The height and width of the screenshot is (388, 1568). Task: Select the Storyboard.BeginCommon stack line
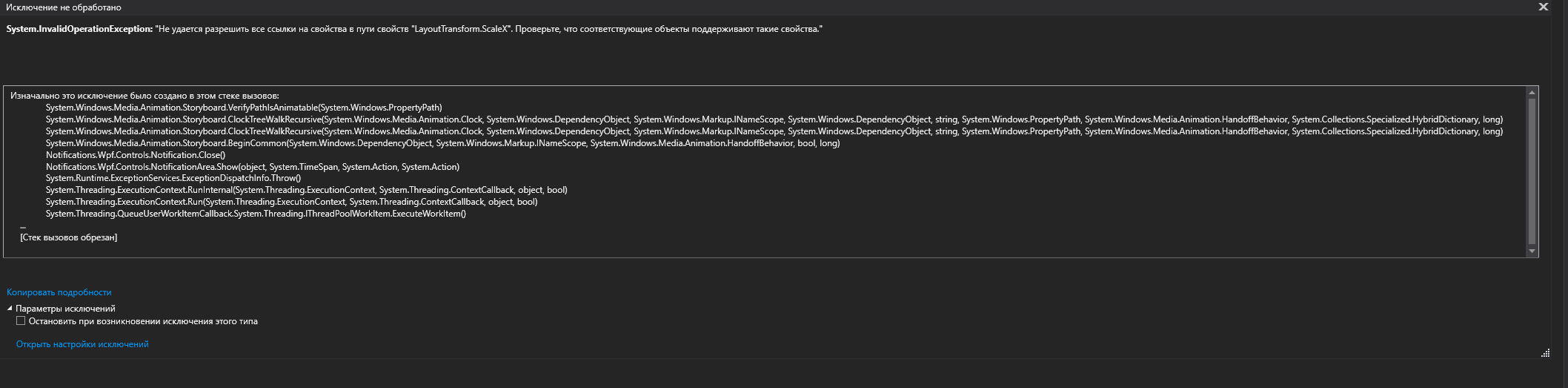click(442, 143)
